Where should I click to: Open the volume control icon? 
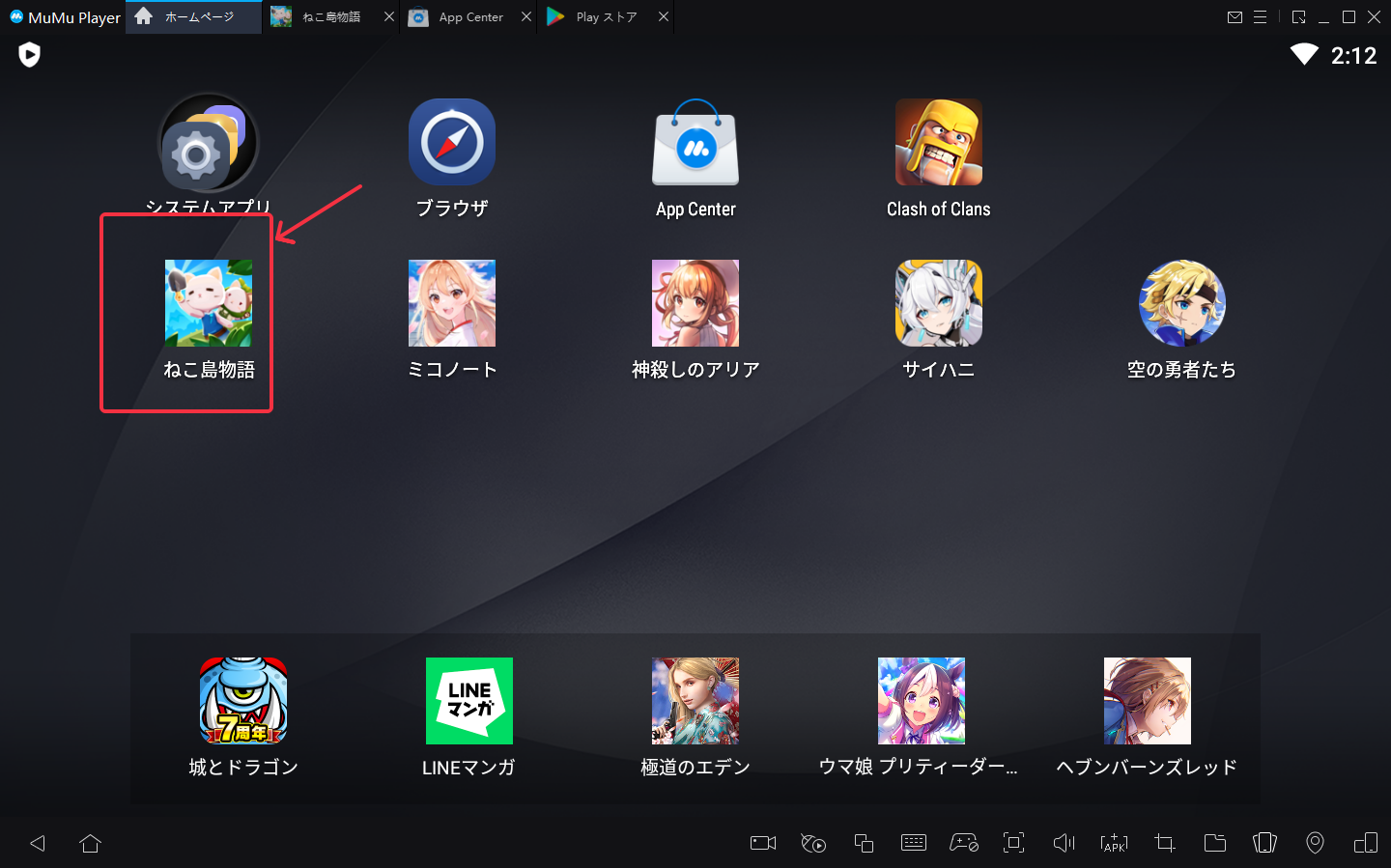pos(1064,843)
